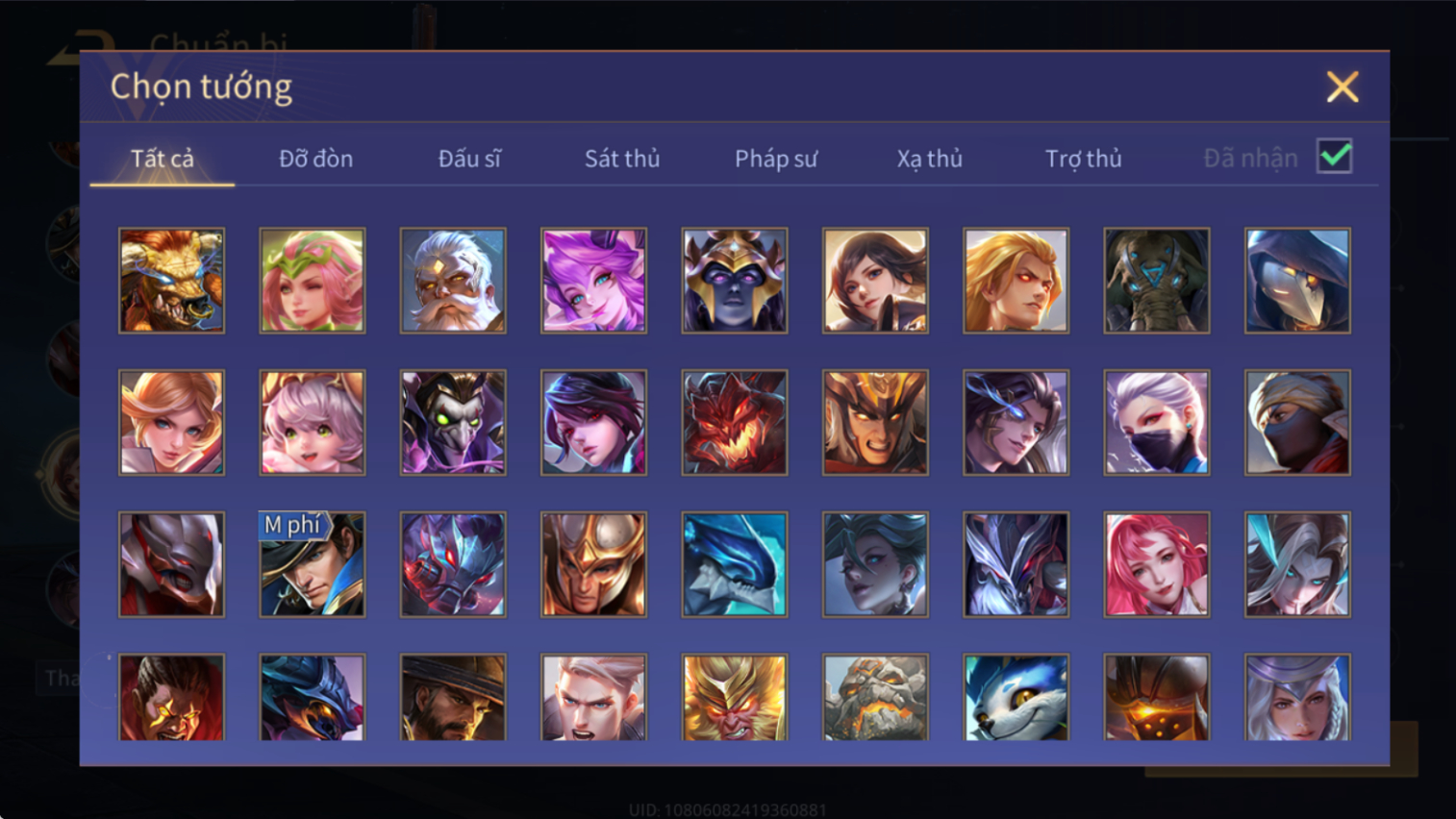Choose the hero with M phí tag
The height and width of the screenshot is (819, 1456).
pyautogui.click(x=313, y=564)
